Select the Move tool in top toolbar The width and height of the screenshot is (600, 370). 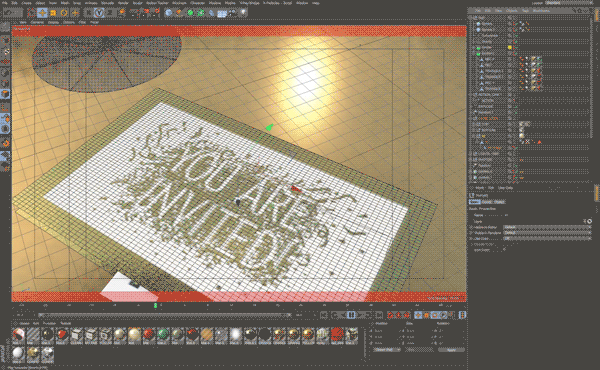point(42,13)
